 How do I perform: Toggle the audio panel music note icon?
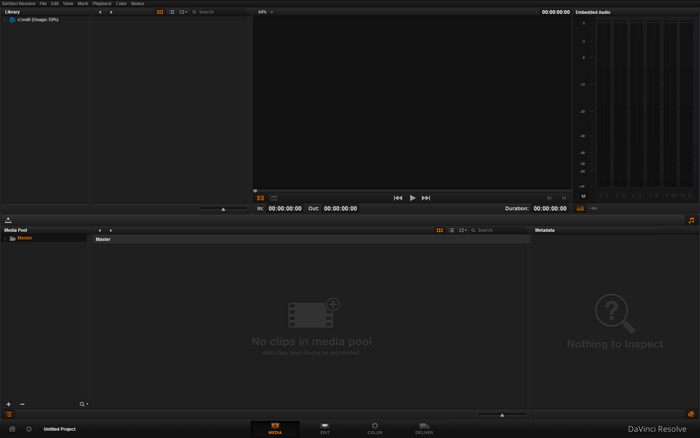[691, 220]
